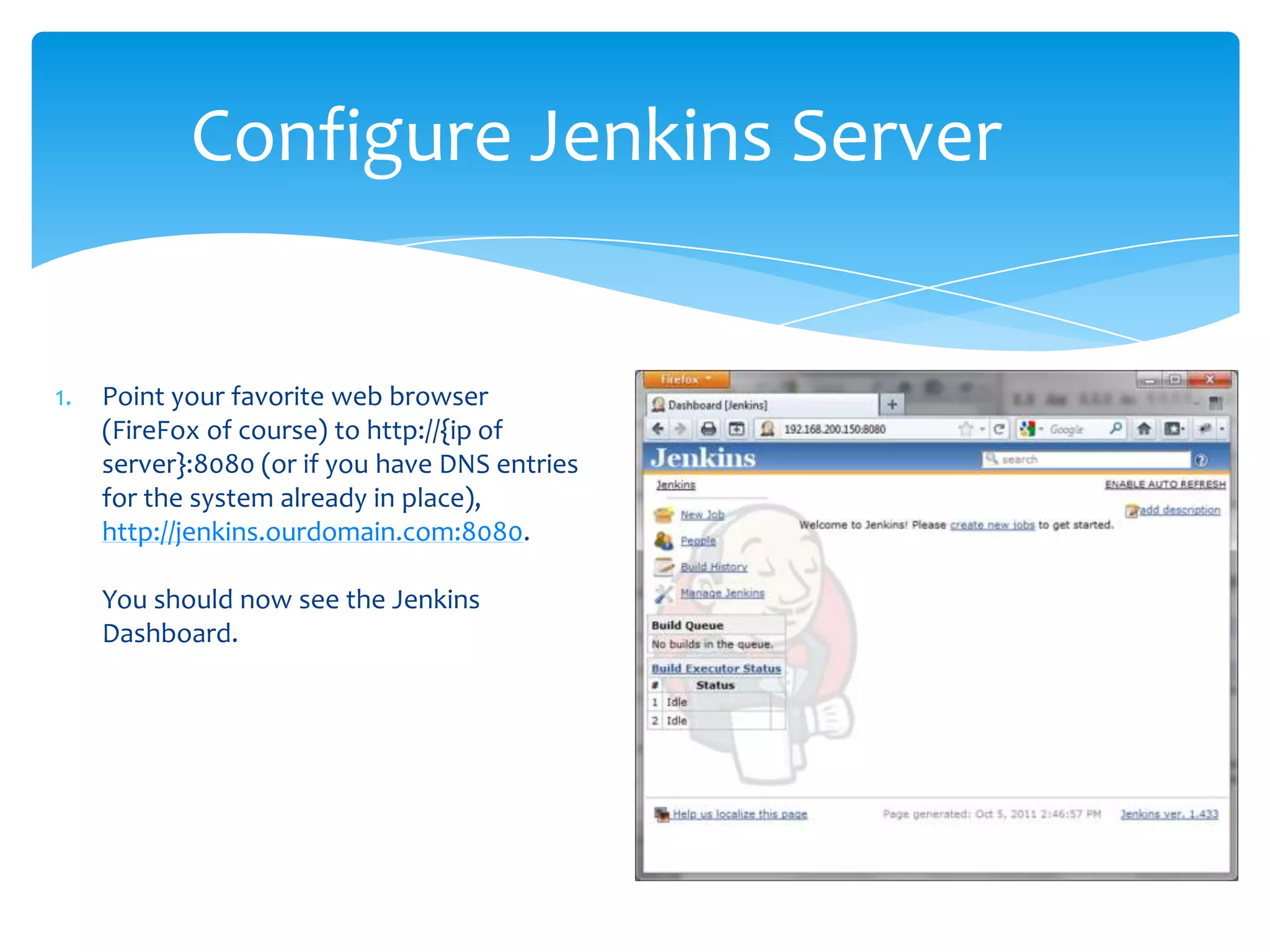Click the tab groups icon in tab bar
1270x952 pixels.
tap(1215, 403)
